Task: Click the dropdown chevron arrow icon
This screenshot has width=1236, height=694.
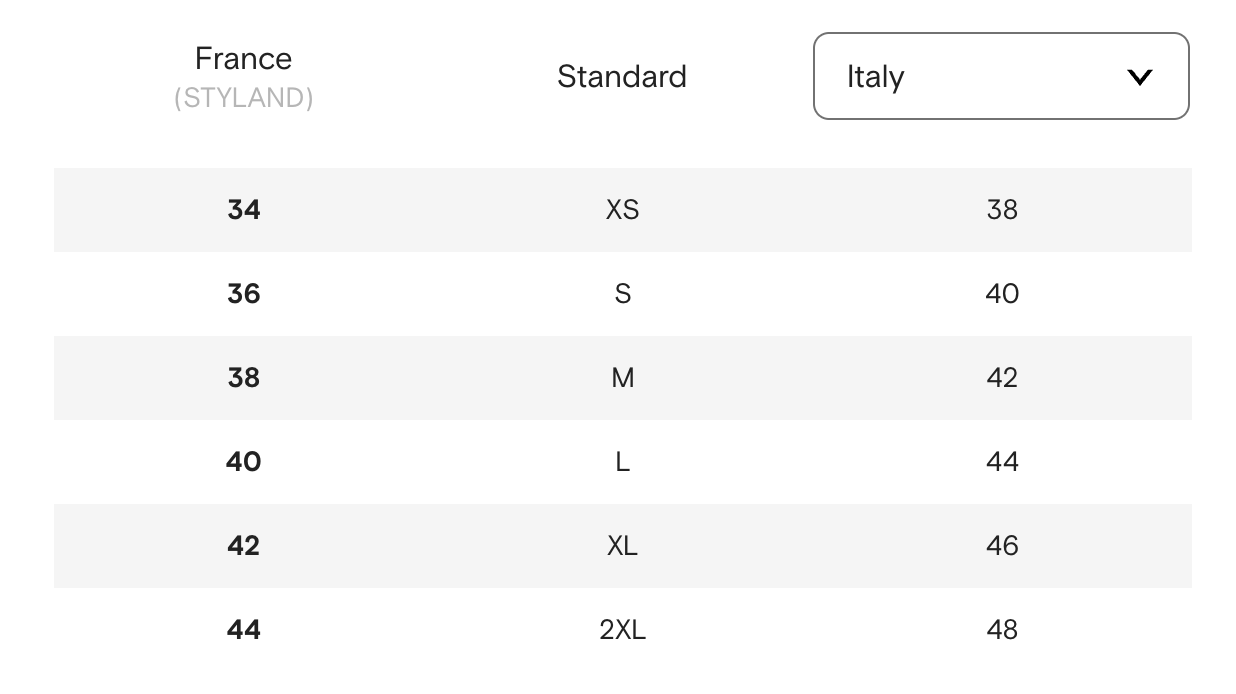Action: tap(1140, 77)
